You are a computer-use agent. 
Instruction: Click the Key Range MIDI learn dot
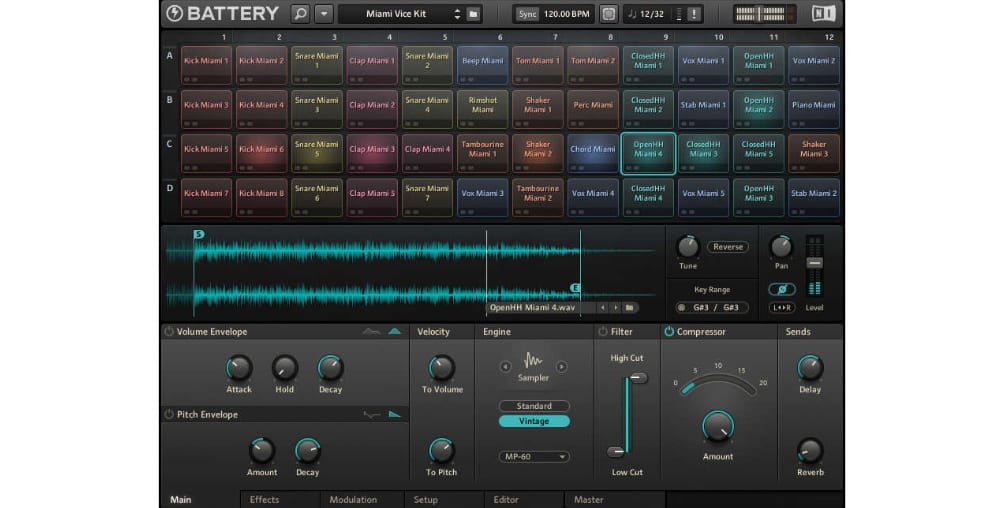[681, 308]
